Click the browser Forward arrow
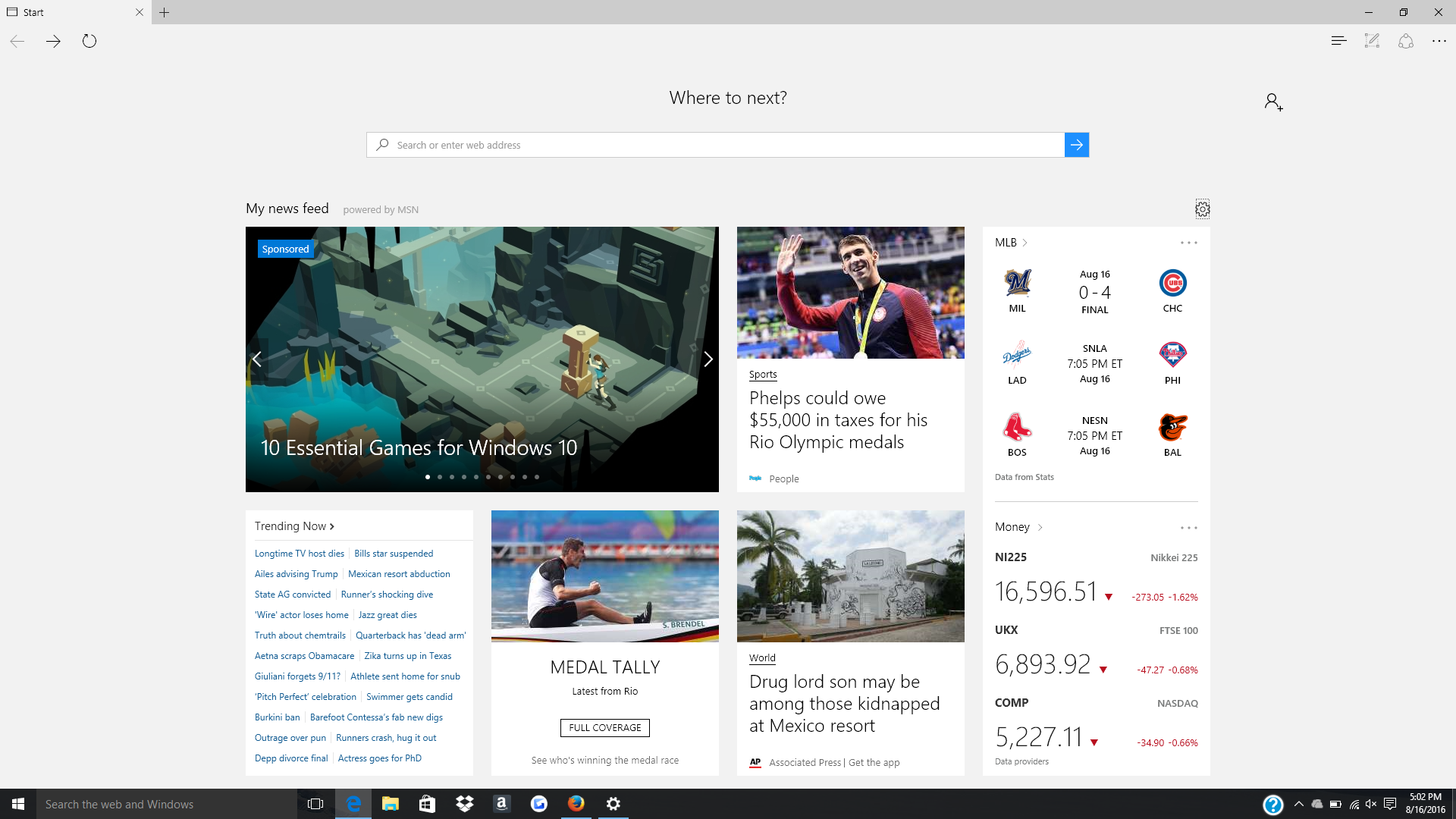The image size is (1456, 819). pyautogui.click(x=53, y=42)
